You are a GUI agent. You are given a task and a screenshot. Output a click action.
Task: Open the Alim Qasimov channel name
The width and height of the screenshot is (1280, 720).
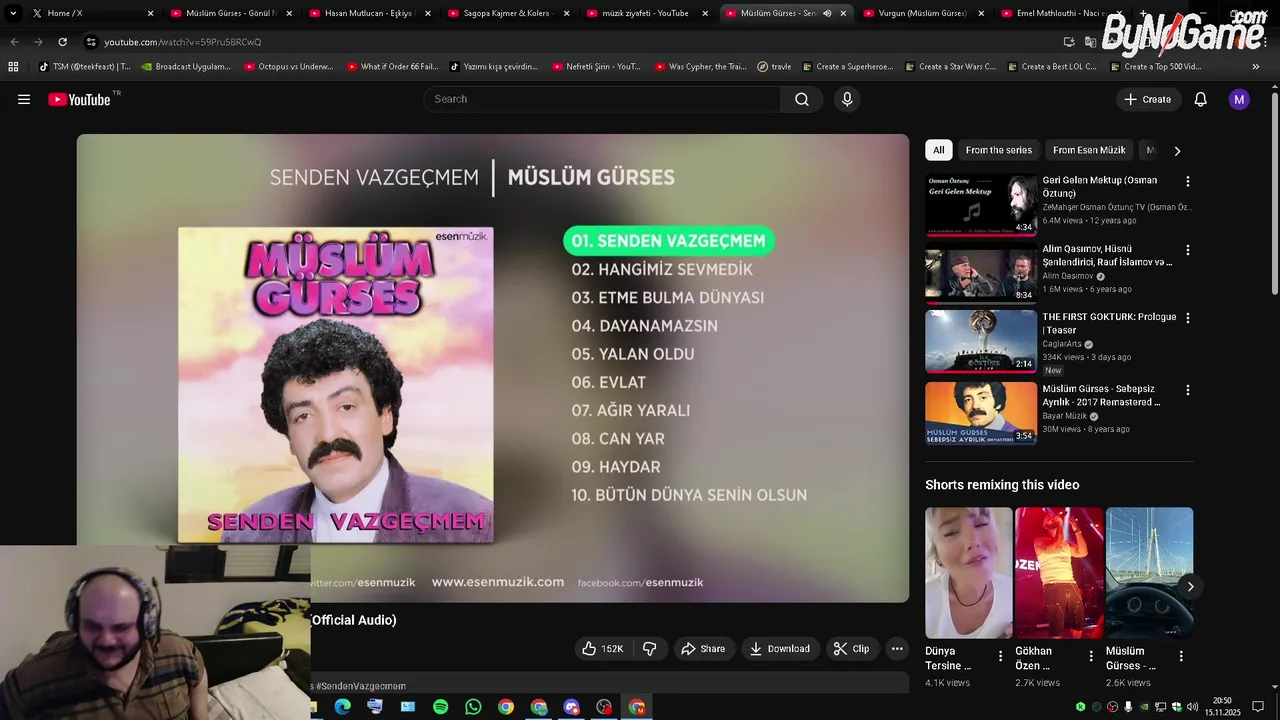(x=1068, y=276)
